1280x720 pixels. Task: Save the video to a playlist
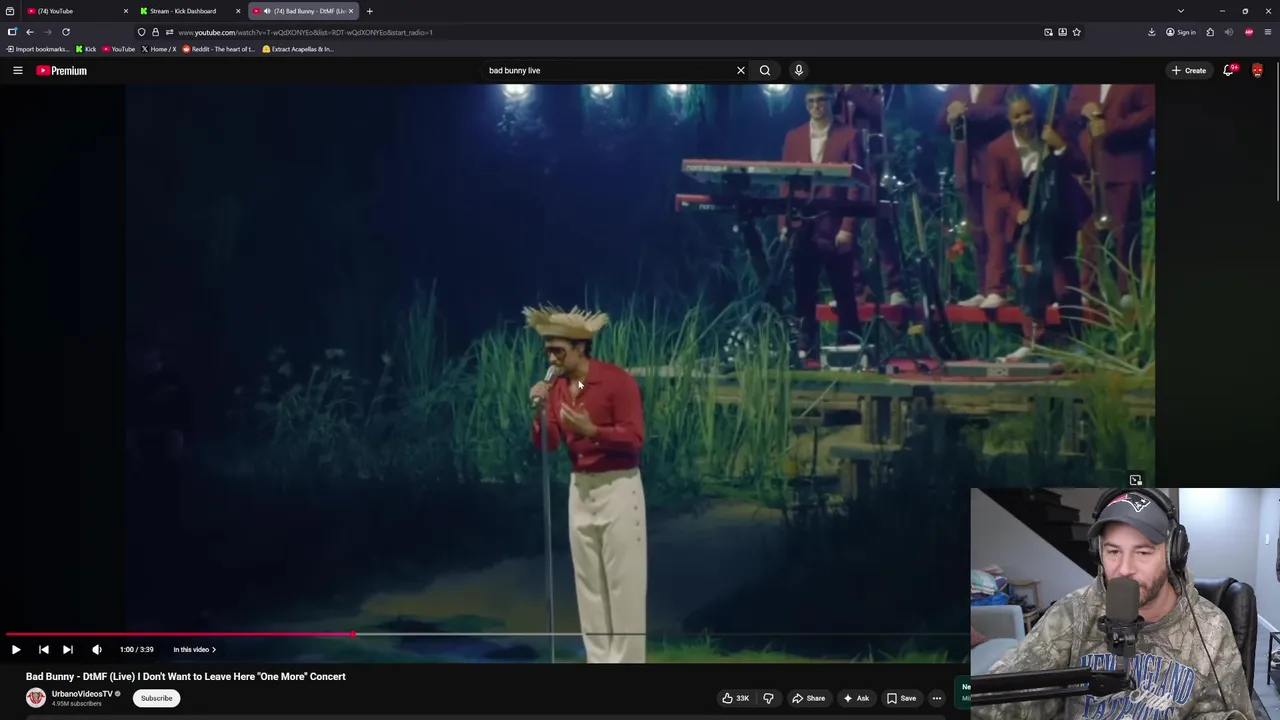click(x=901, y=698)
